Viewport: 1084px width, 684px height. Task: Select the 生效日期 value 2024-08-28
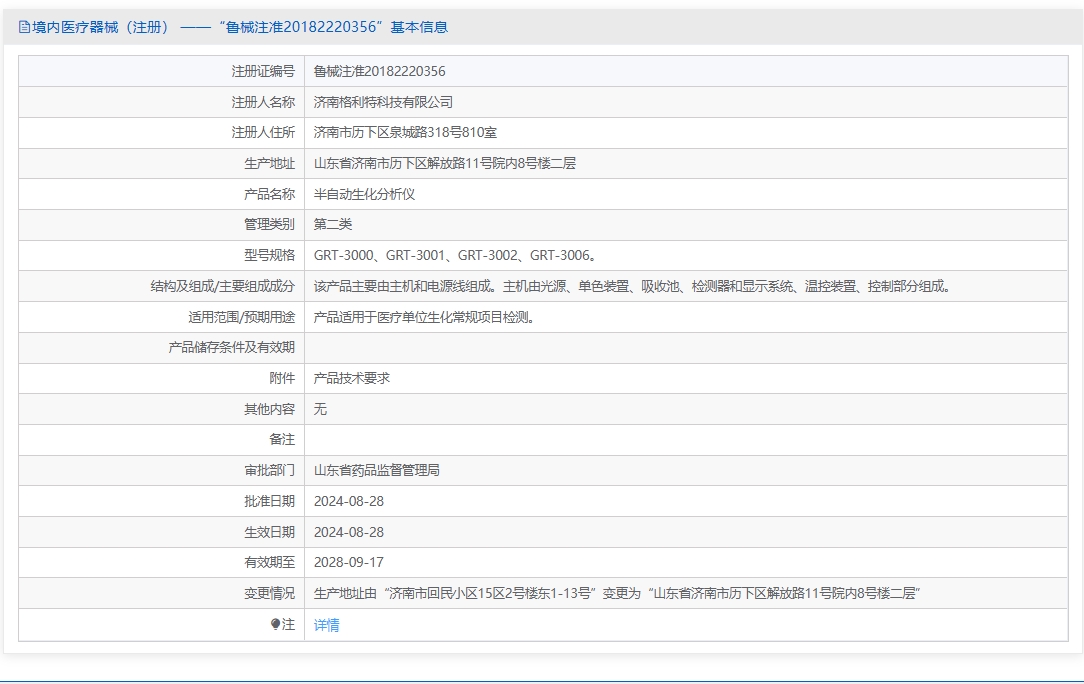coord(348,533)
